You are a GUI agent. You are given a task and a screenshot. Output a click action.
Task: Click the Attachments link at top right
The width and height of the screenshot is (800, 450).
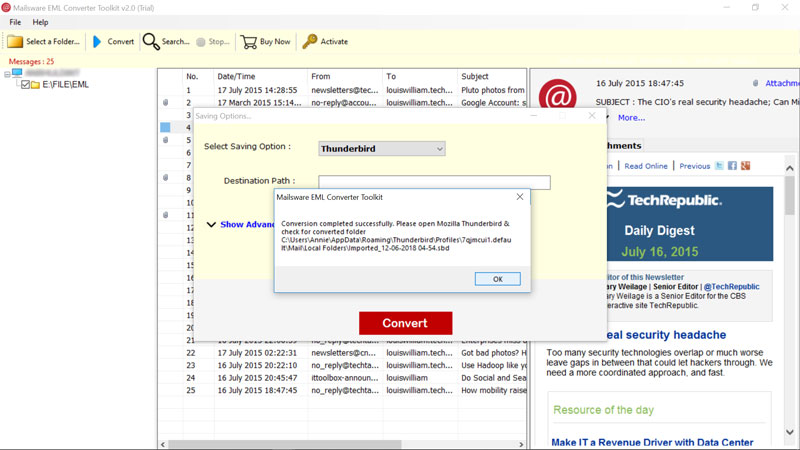tap(782, 83)
